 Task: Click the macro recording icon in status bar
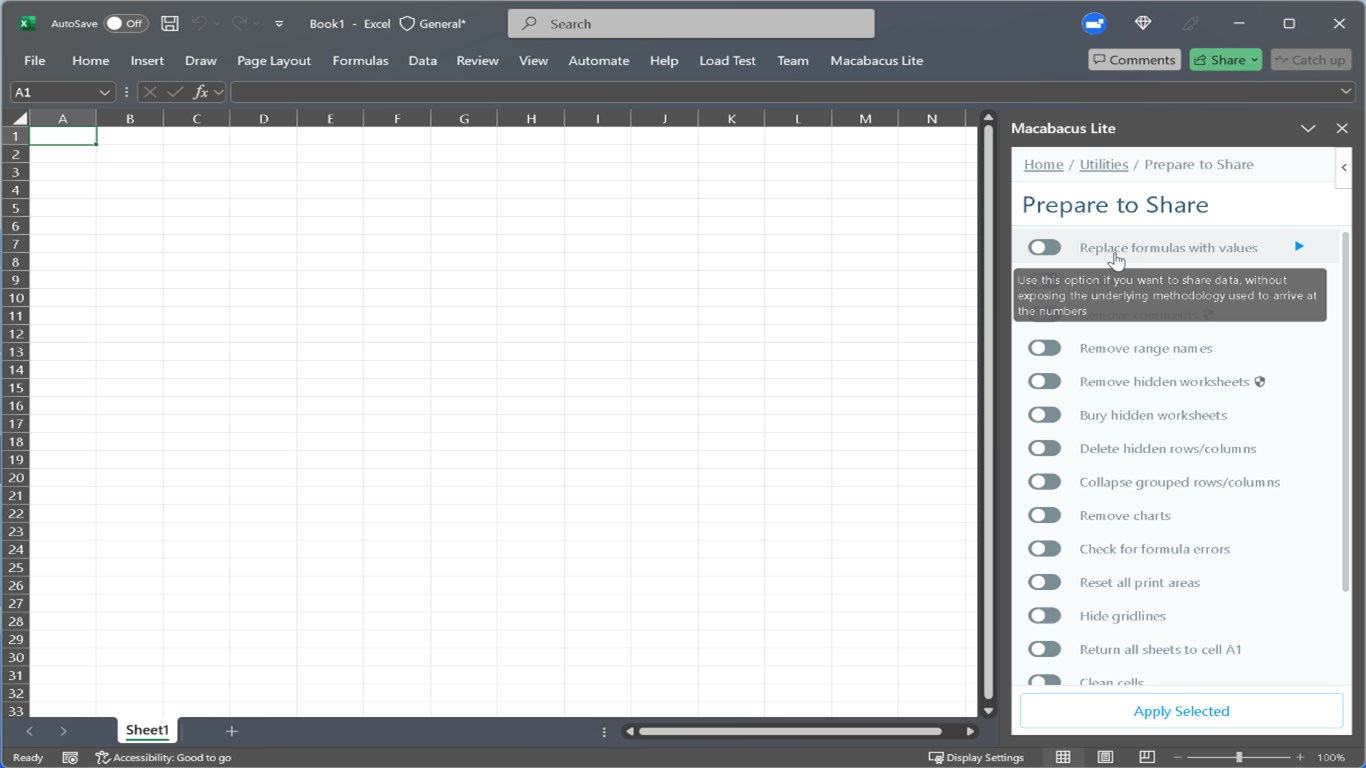point(70,758)
